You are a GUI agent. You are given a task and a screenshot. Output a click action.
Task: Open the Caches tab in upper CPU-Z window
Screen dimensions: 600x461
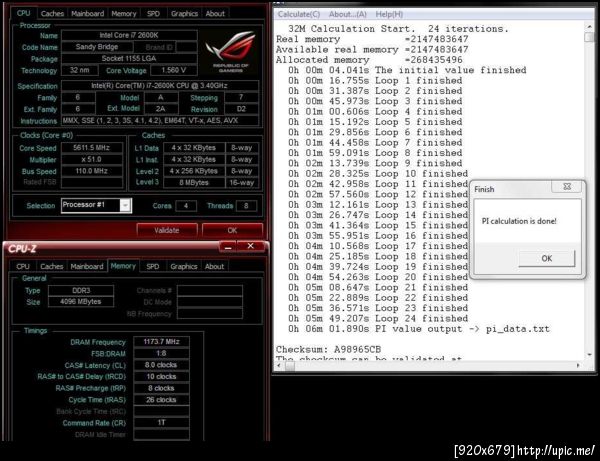[52, 14]
